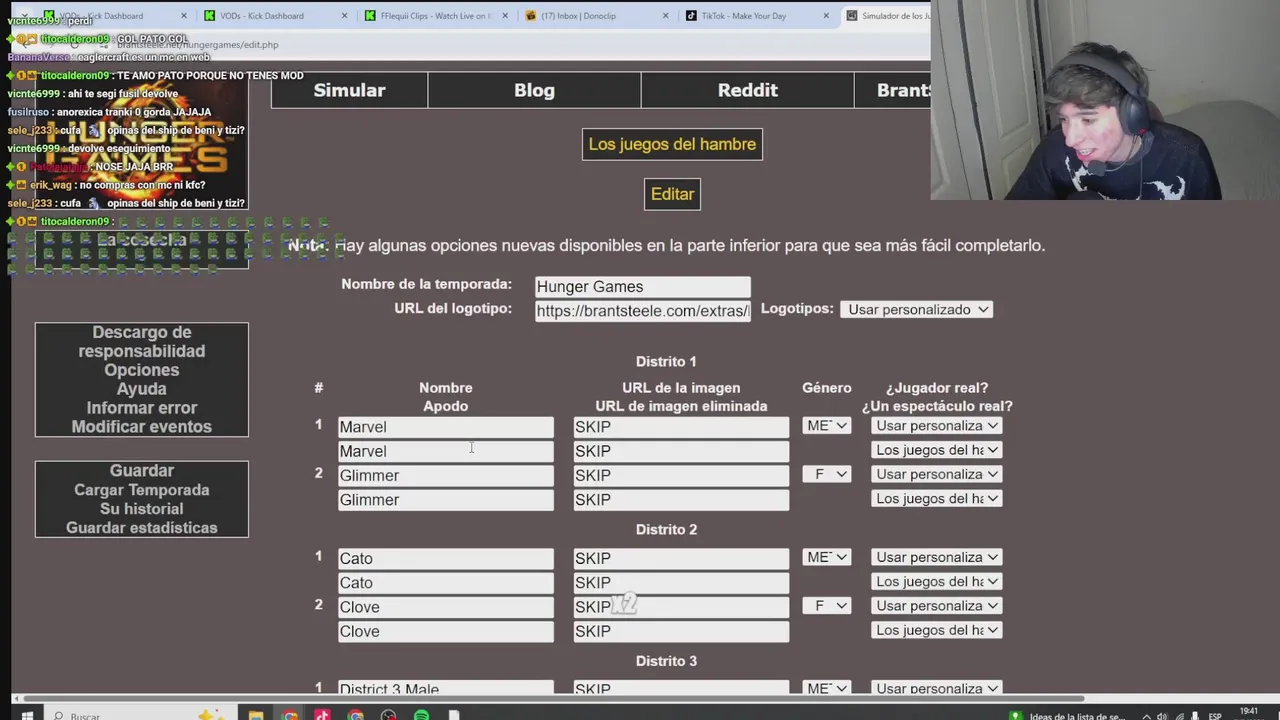Open the Opciones sidebar link
Screen dimensions: 1280x720
(142, 370)
